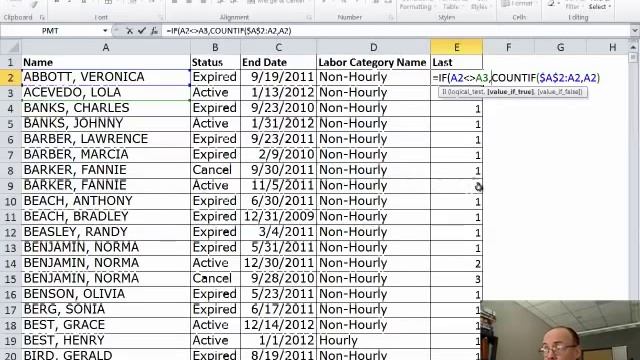The height and width of the screenshot is (360, 640).
Task: Select cell BEACH, BRADLEY
Action: (106, 217)
